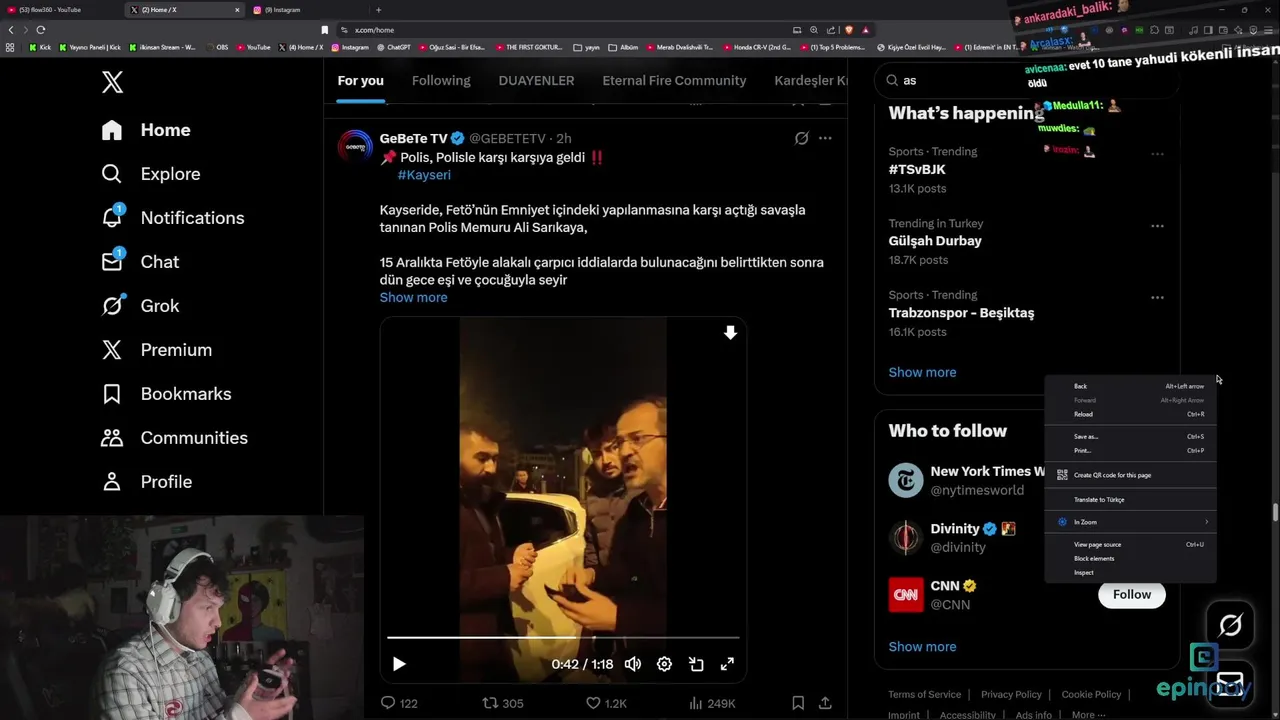Viewport: 1280px width, 720px height.
Task: Expand post text with Show more
Action: tap(413, 298)
